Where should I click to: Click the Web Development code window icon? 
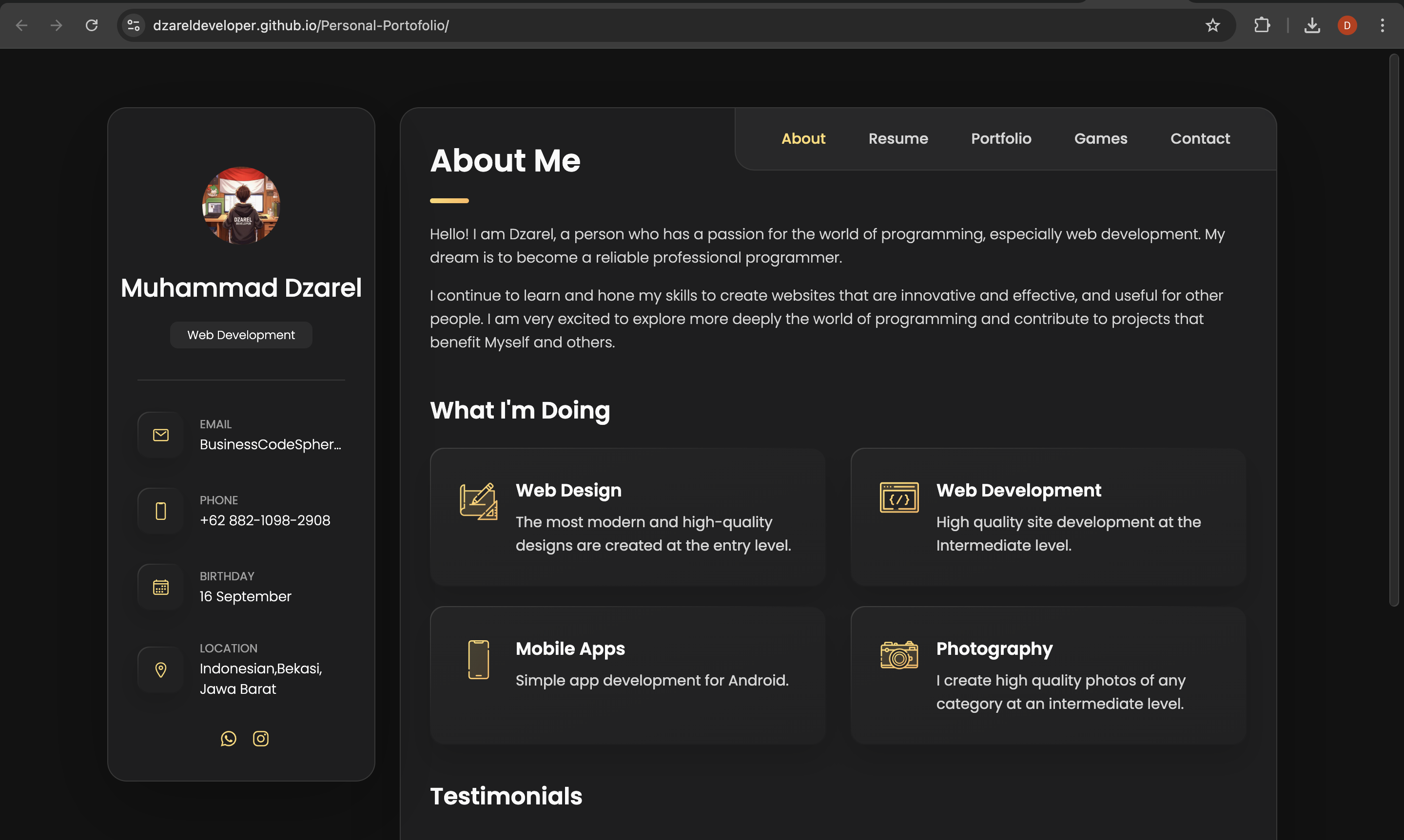(x=899, y=497)
